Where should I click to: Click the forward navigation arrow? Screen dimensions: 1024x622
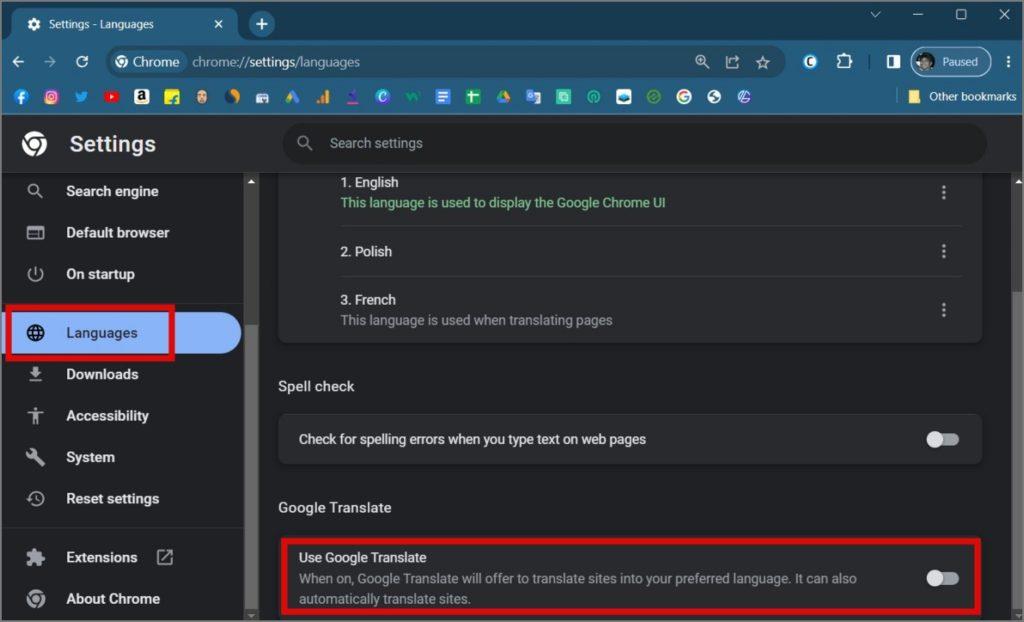tap(50, 61)
